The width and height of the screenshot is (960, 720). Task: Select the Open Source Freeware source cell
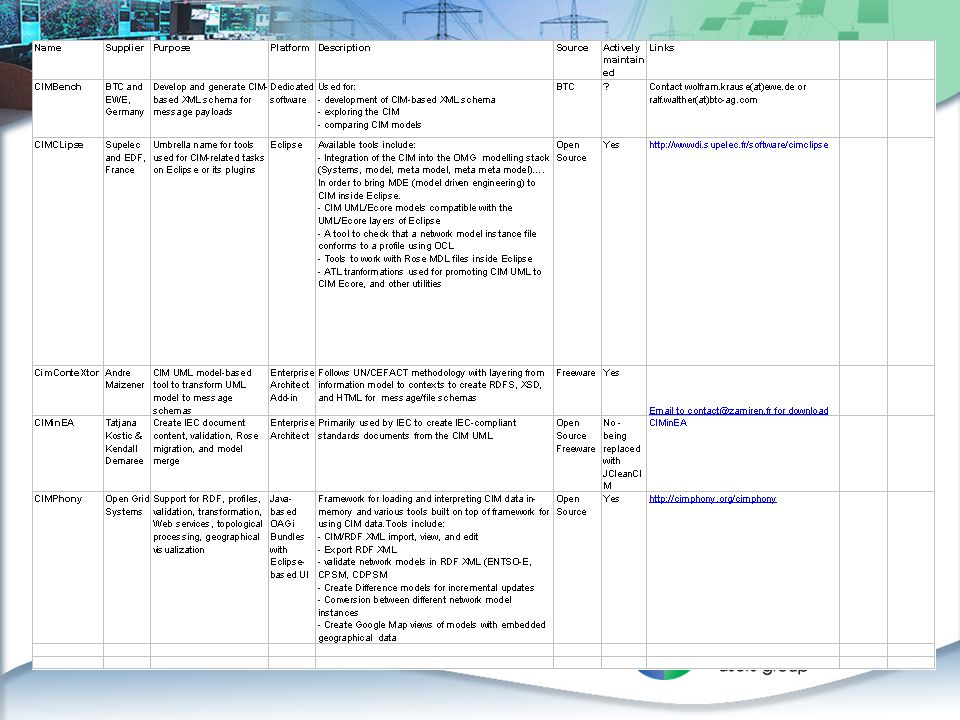coord(577,454)
